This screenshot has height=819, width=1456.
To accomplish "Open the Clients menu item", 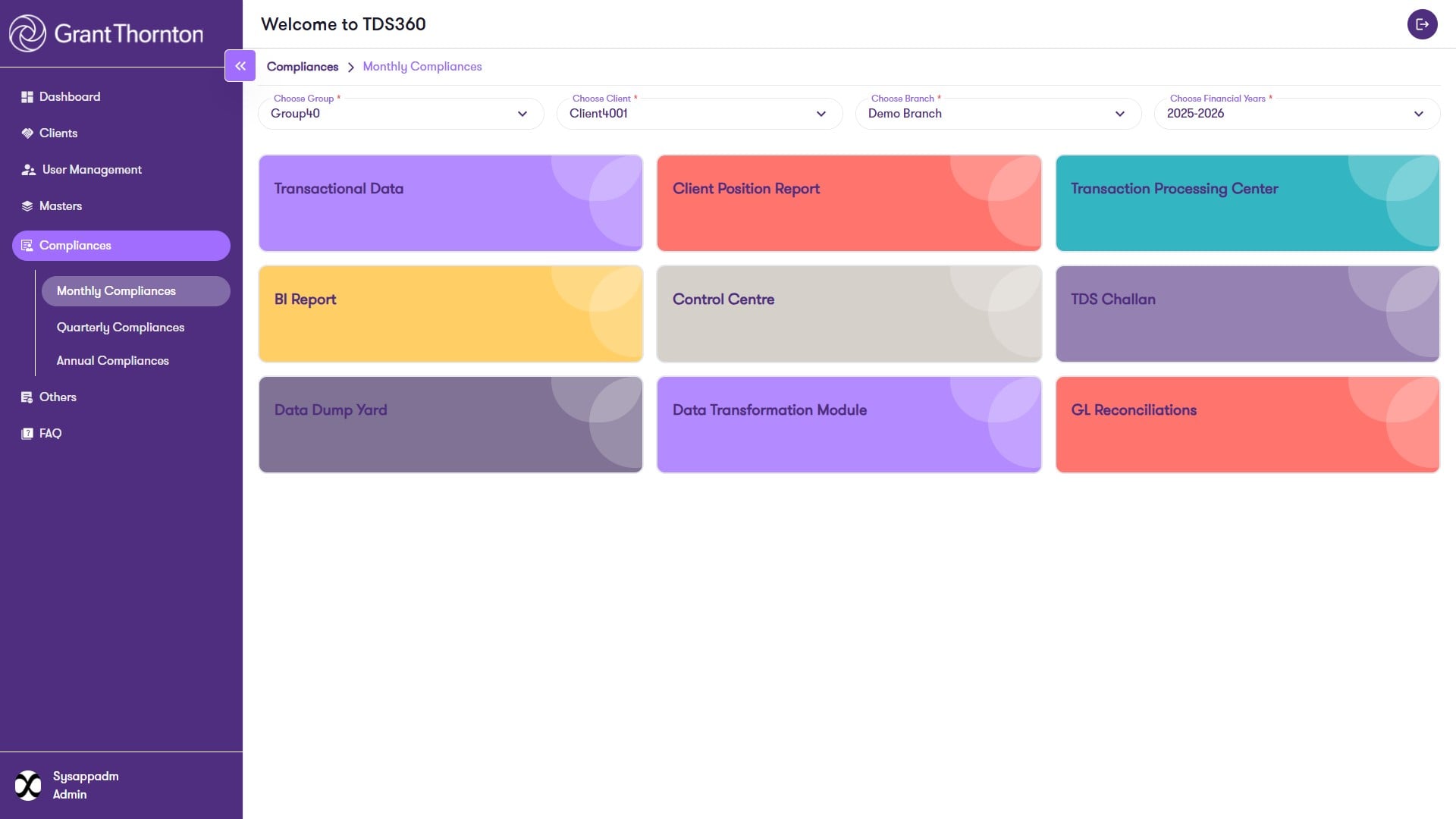I will pos(121,133).
